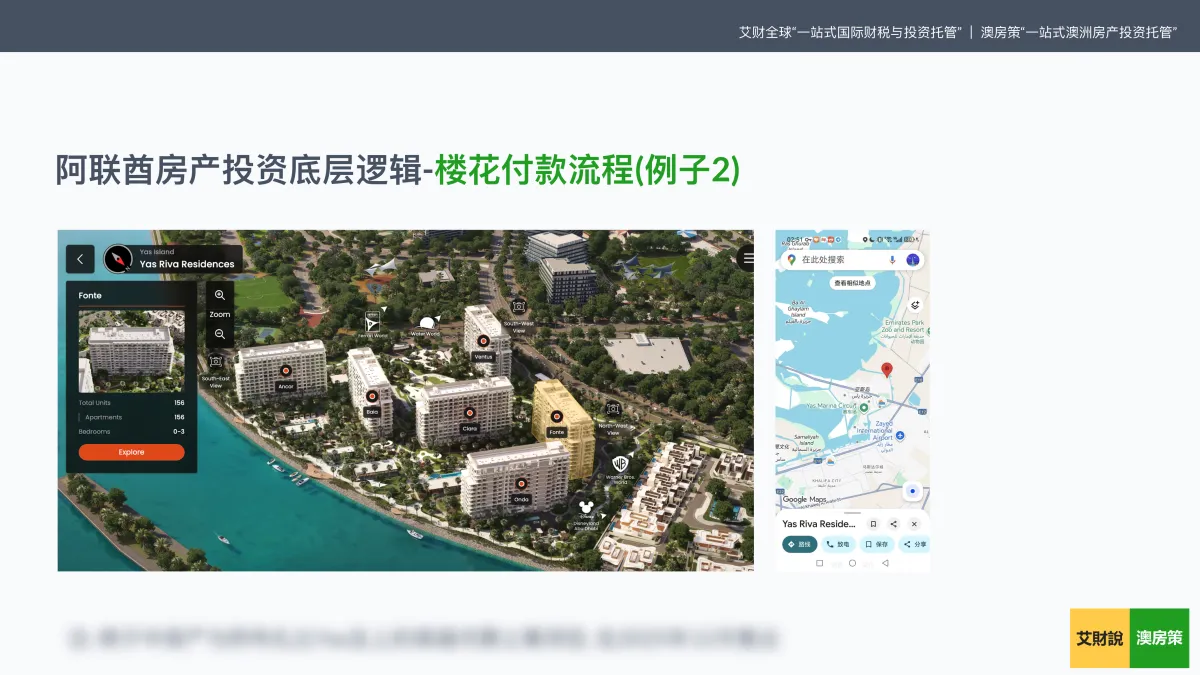Tap the 保存 save button
The image size is (1200, 675).
(876, 545)
